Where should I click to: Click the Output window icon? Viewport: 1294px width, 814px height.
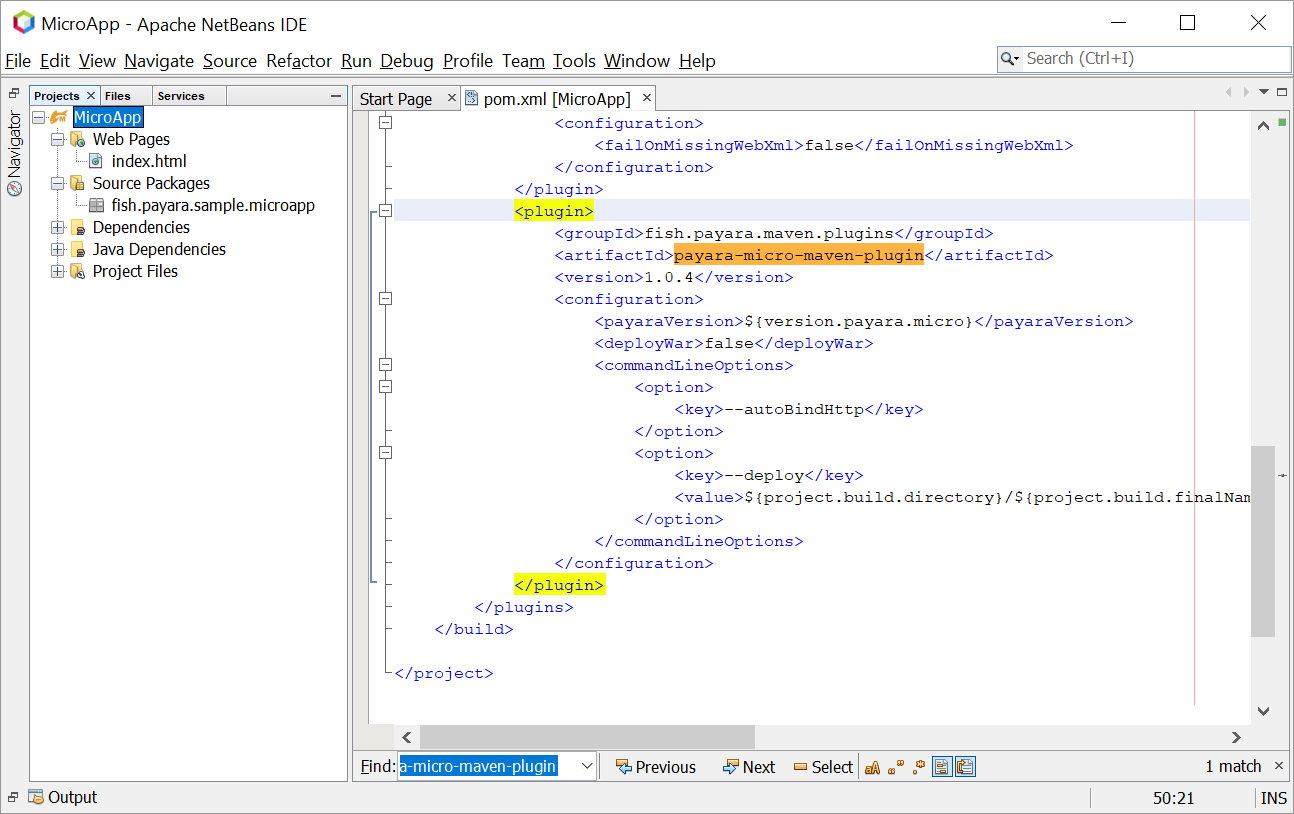tap(36, 797)
